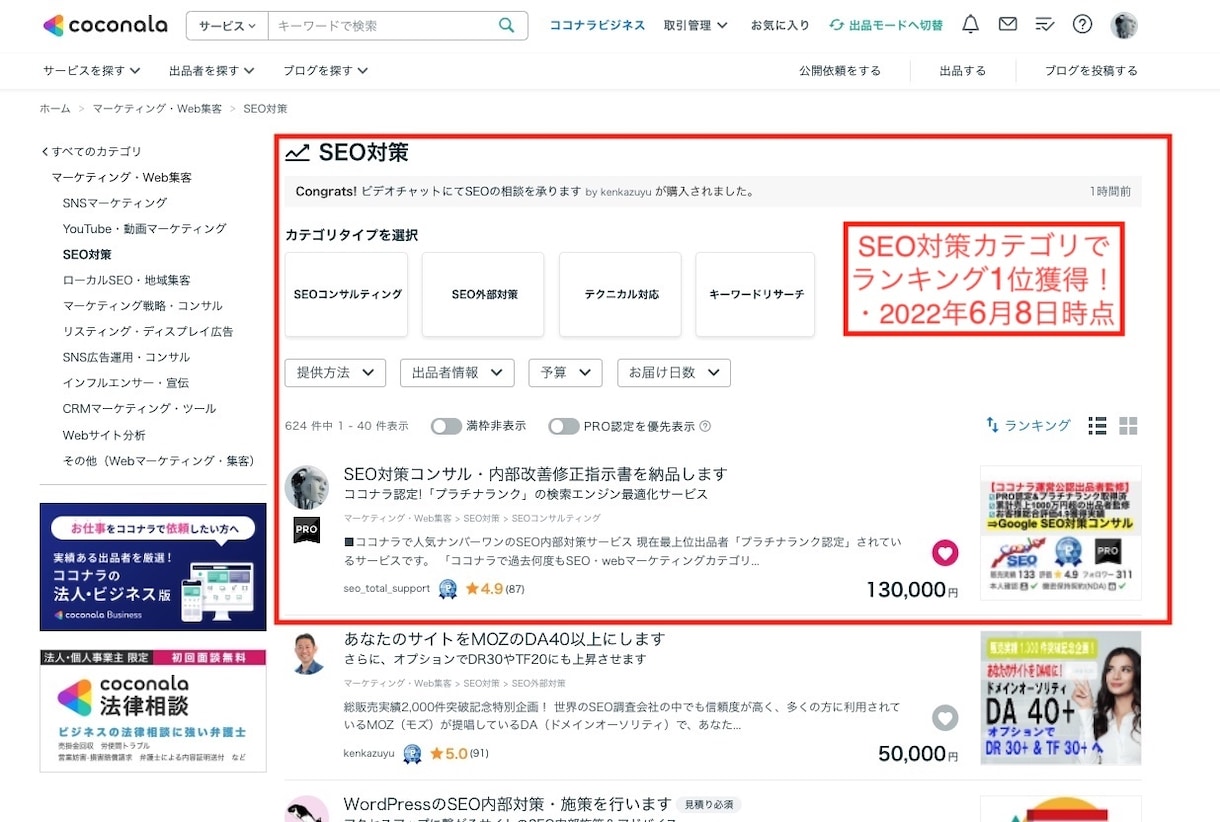This screenshot has width=1220, height=822.
Task: Open SEO対策コンサル・内部改善修正指示書 service title
Action: (x=535, y=474)
